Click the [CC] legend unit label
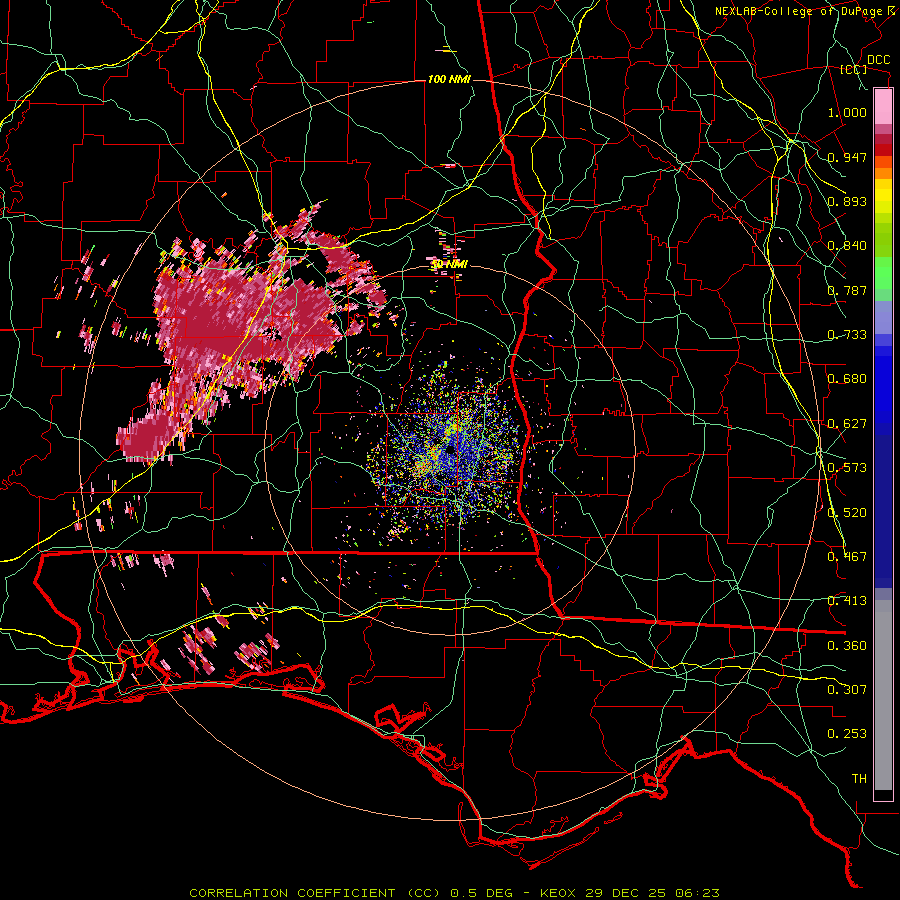Viewport: 900px width, 900px height. [x=854, y=69]
